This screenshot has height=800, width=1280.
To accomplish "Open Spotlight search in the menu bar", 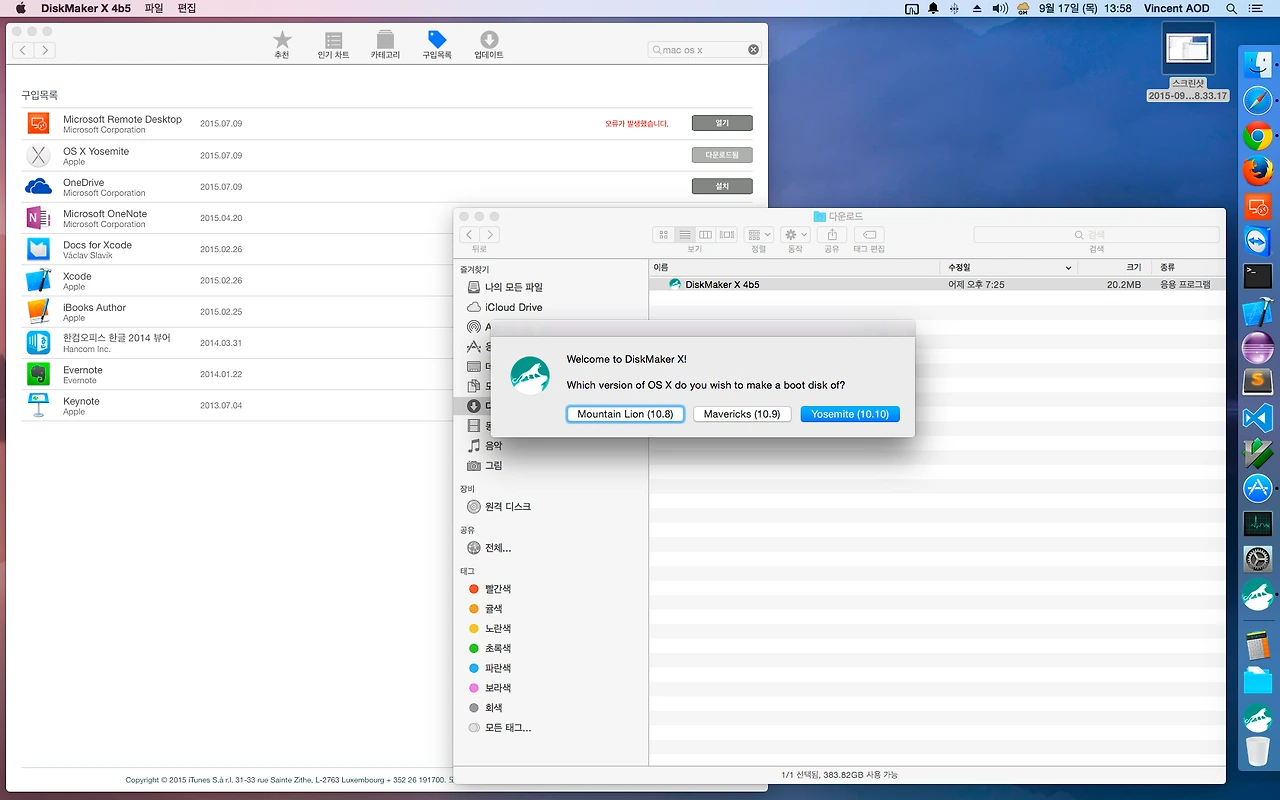I will click(1231, 8).
